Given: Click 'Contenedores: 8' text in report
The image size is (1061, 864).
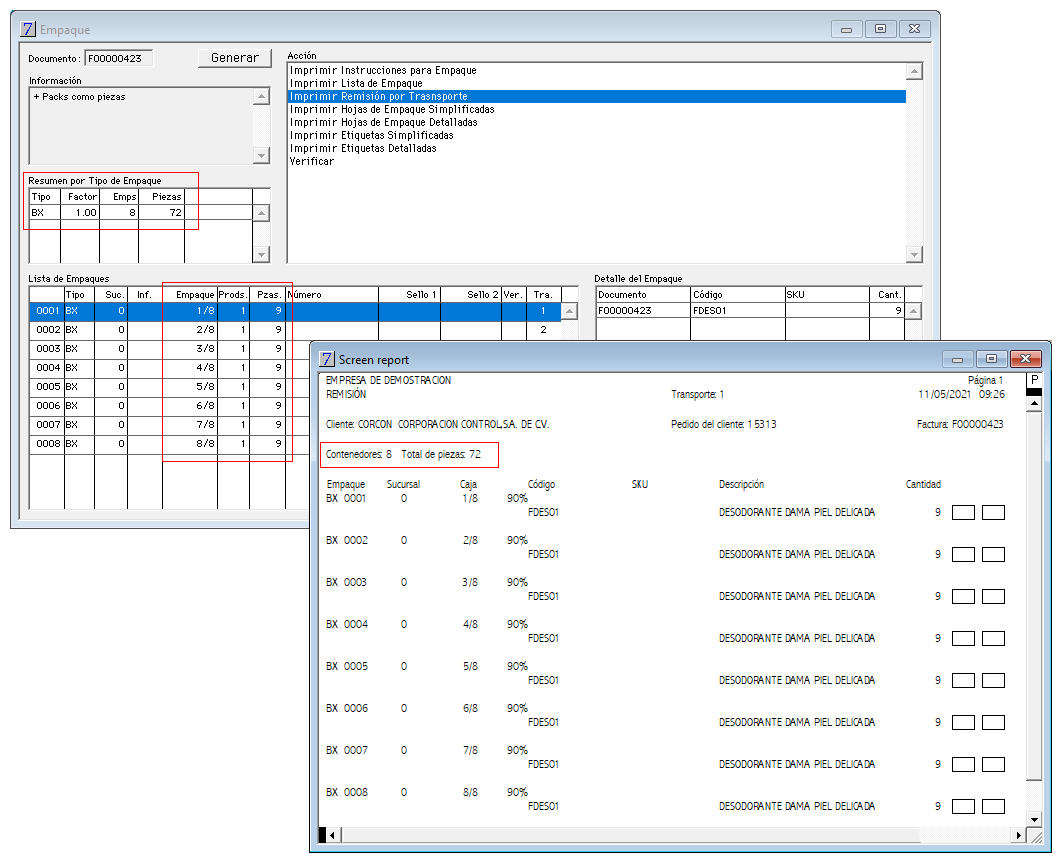Looking at the screenshot, I should (359, 455).
